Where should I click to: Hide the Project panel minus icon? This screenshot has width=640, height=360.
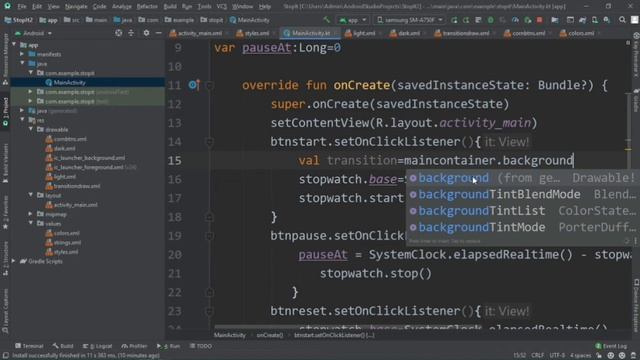click(158, 33)
